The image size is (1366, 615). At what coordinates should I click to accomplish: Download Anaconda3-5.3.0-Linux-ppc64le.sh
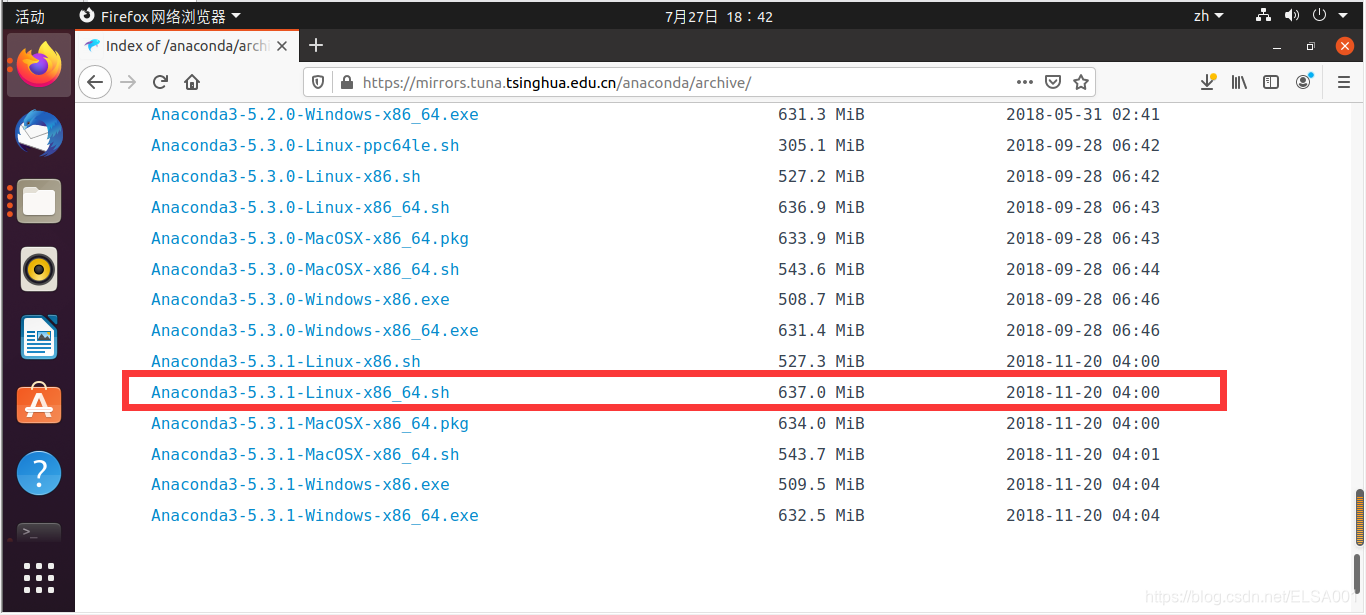click(x=305, y=146)
